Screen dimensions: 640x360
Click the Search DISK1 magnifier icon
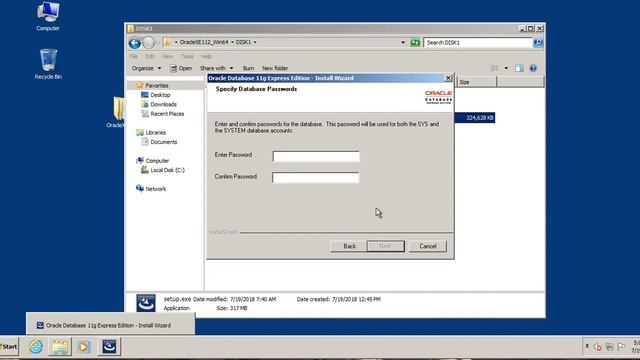click(538, 42)
